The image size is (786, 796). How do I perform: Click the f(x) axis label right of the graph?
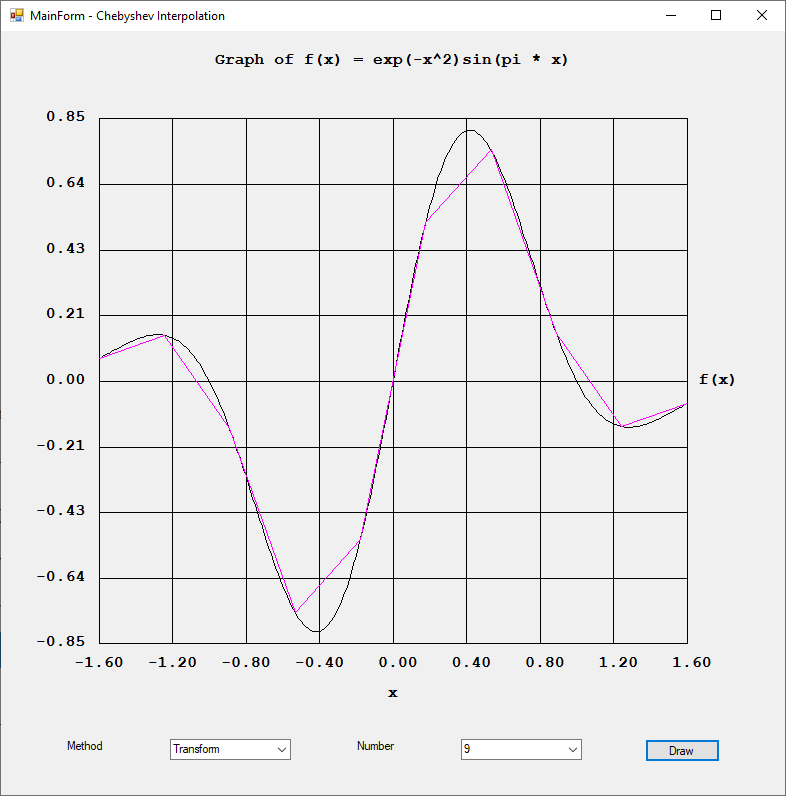tap(716, 380)
